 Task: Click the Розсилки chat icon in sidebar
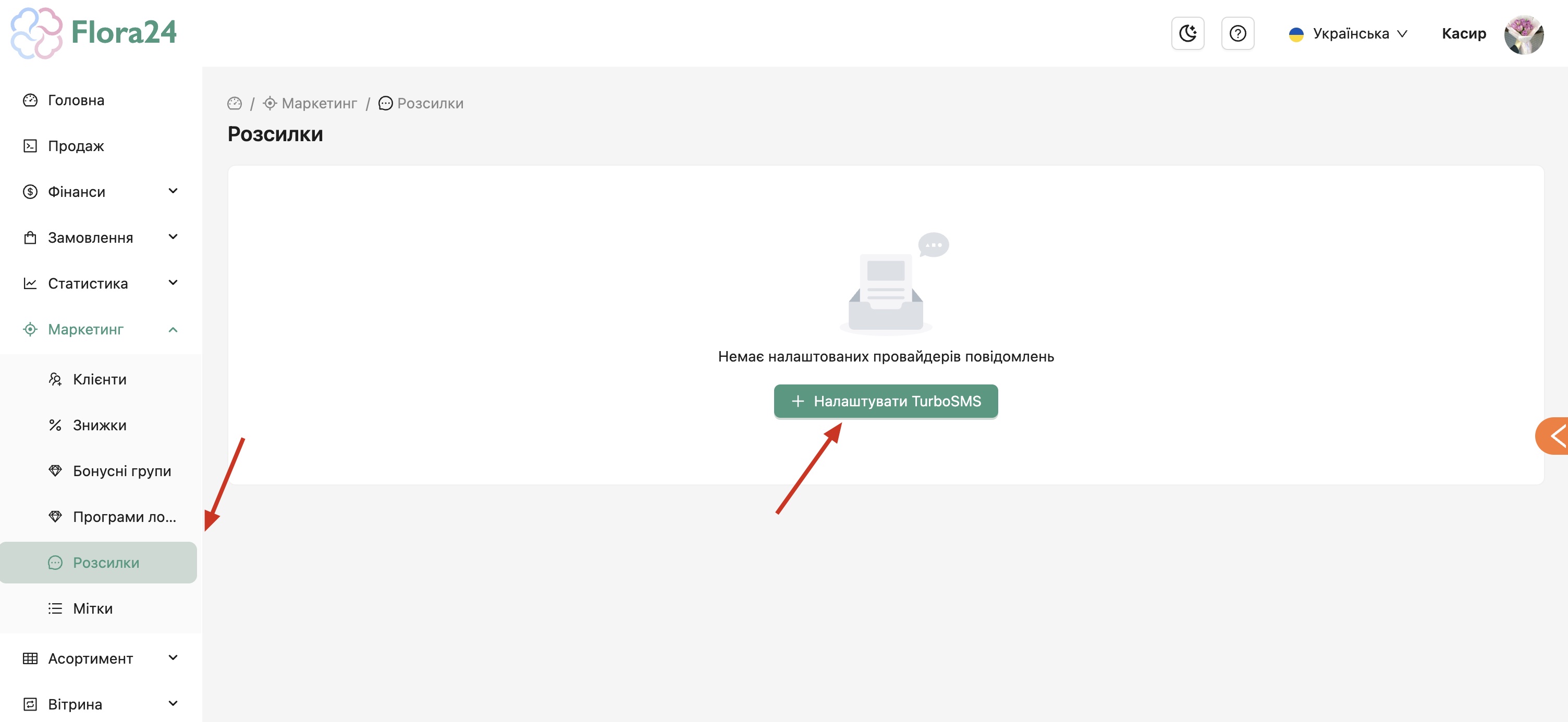point(55,563)
